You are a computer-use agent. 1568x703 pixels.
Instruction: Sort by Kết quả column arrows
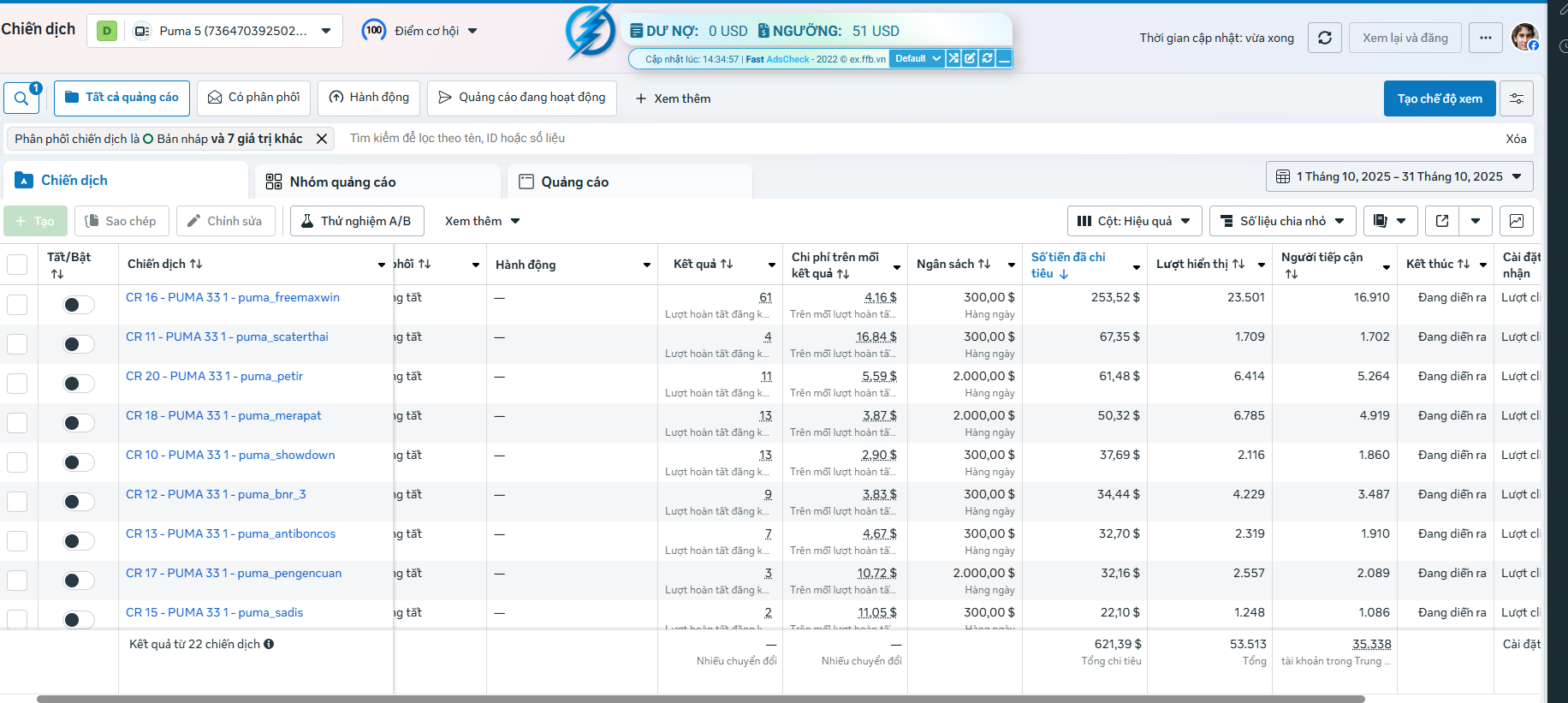727,264
